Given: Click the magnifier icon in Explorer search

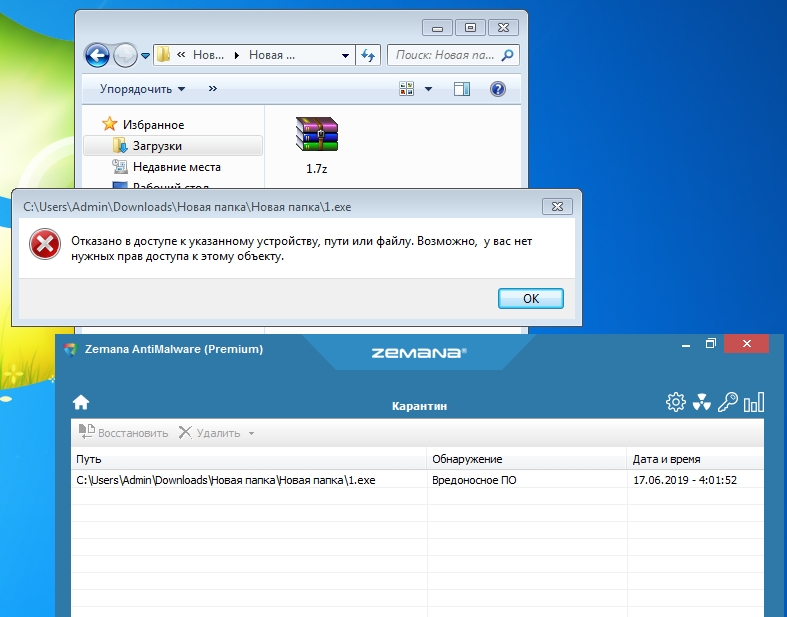Looking at the screenshot, I should pyautogui.click(x=508, y=55).
